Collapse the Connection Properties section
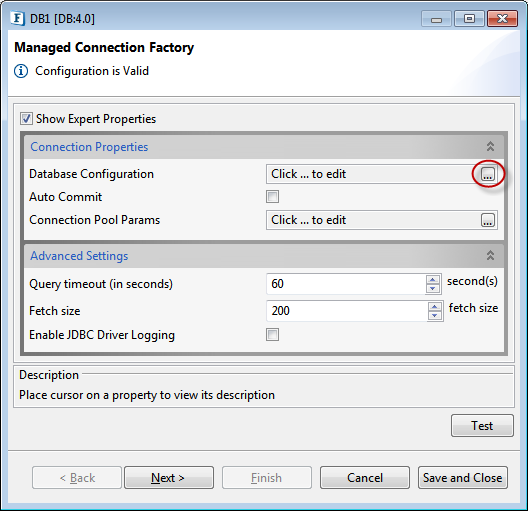Viewport: 528px width, 511px height. point(490,146)
